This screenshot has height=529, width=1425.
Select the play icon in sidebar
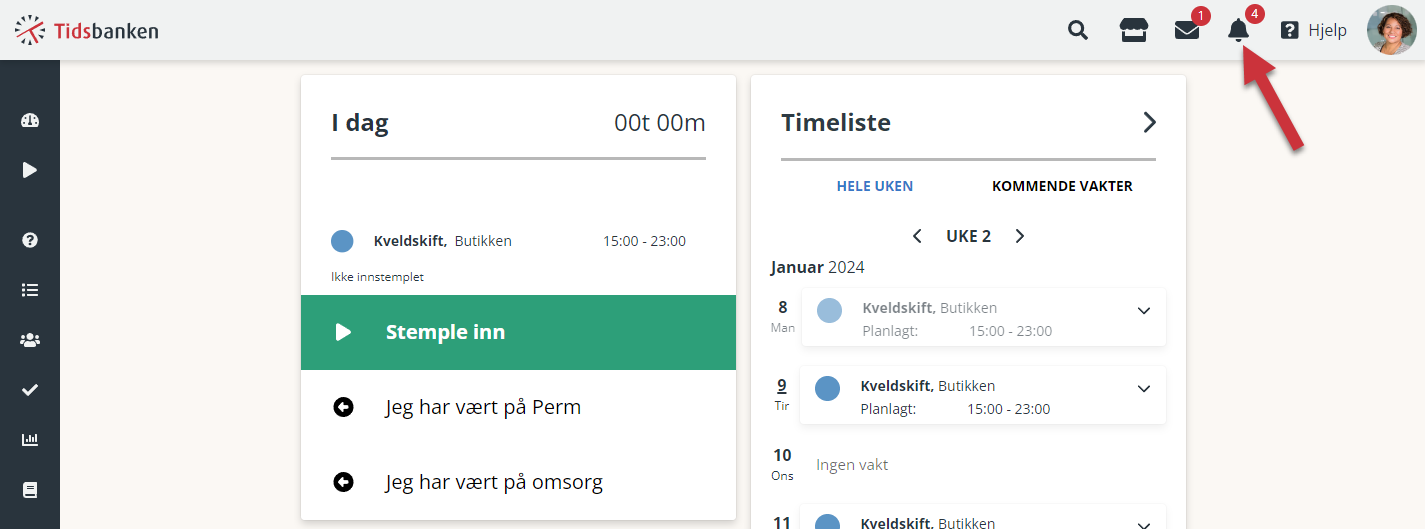point(30,170)
